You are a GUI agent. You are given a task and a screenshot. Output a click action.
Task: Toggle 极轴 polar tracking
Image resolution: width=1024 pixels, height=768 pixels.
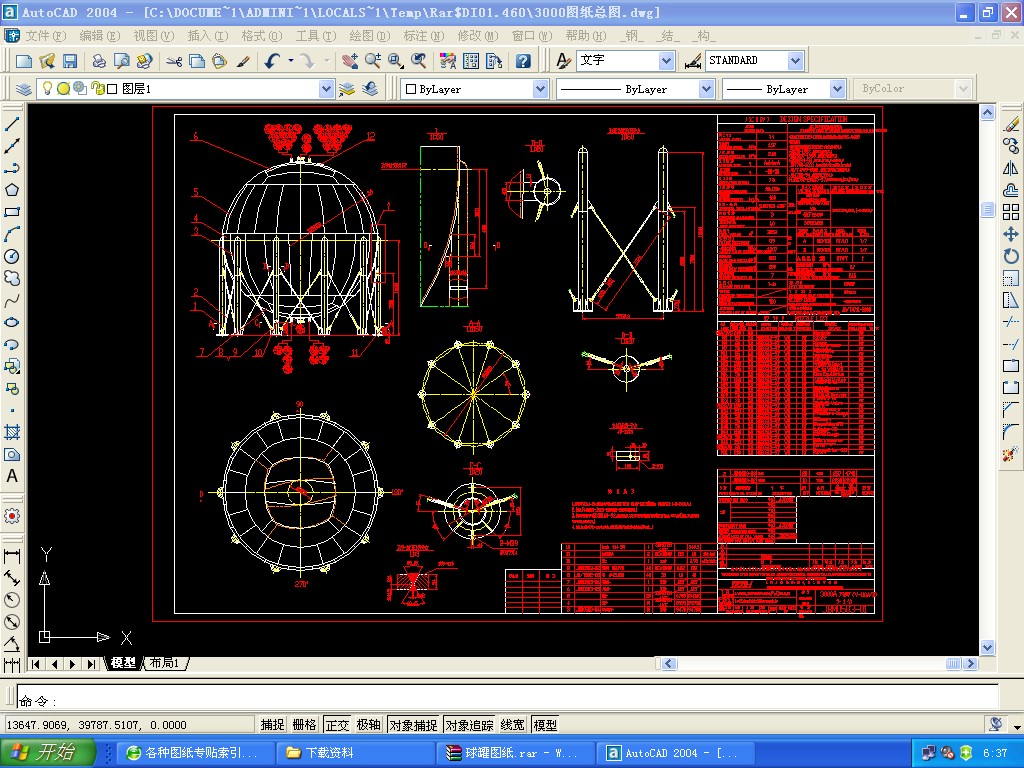pos(368,725)
